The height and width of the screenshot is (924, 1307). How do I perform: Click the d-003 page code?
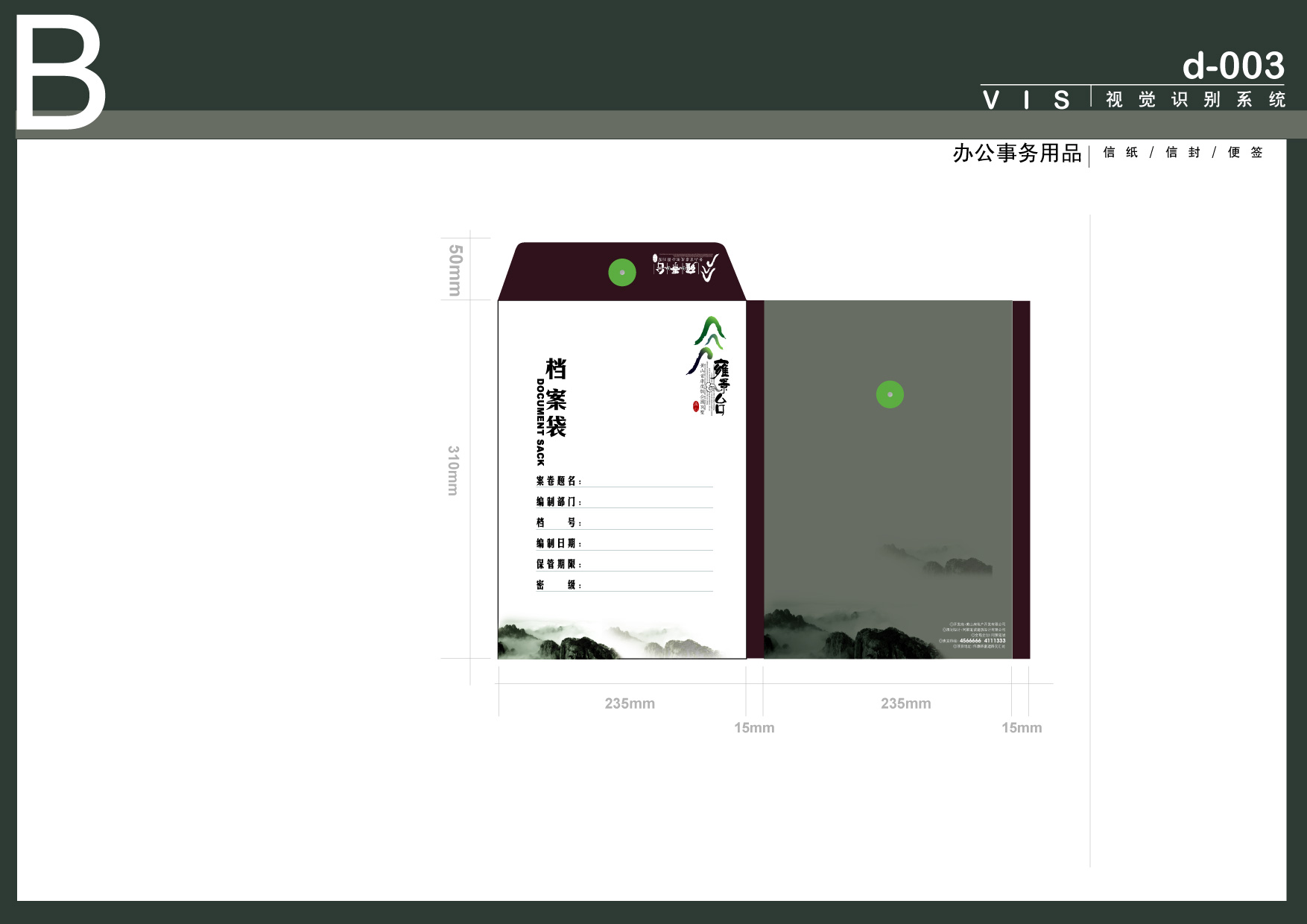[x=1233, y=66]
